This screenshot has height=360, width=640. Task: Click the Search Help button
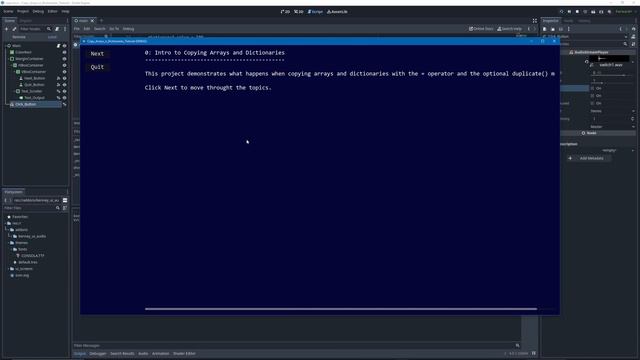(x=509, y=29)
